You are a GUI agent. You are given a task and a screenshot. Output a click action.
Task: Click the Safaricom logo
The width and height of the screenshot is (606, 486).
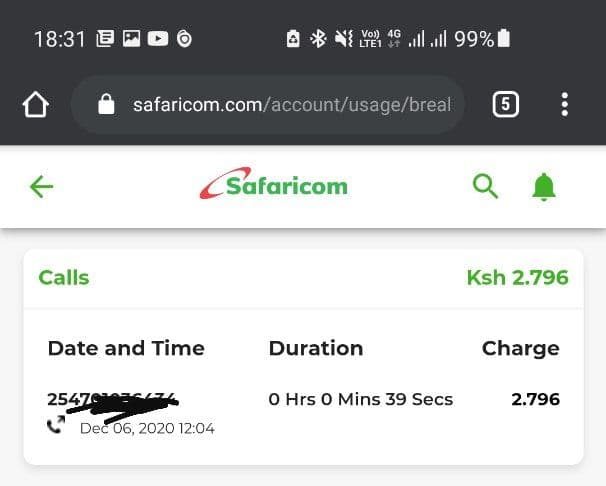[274, 184]
